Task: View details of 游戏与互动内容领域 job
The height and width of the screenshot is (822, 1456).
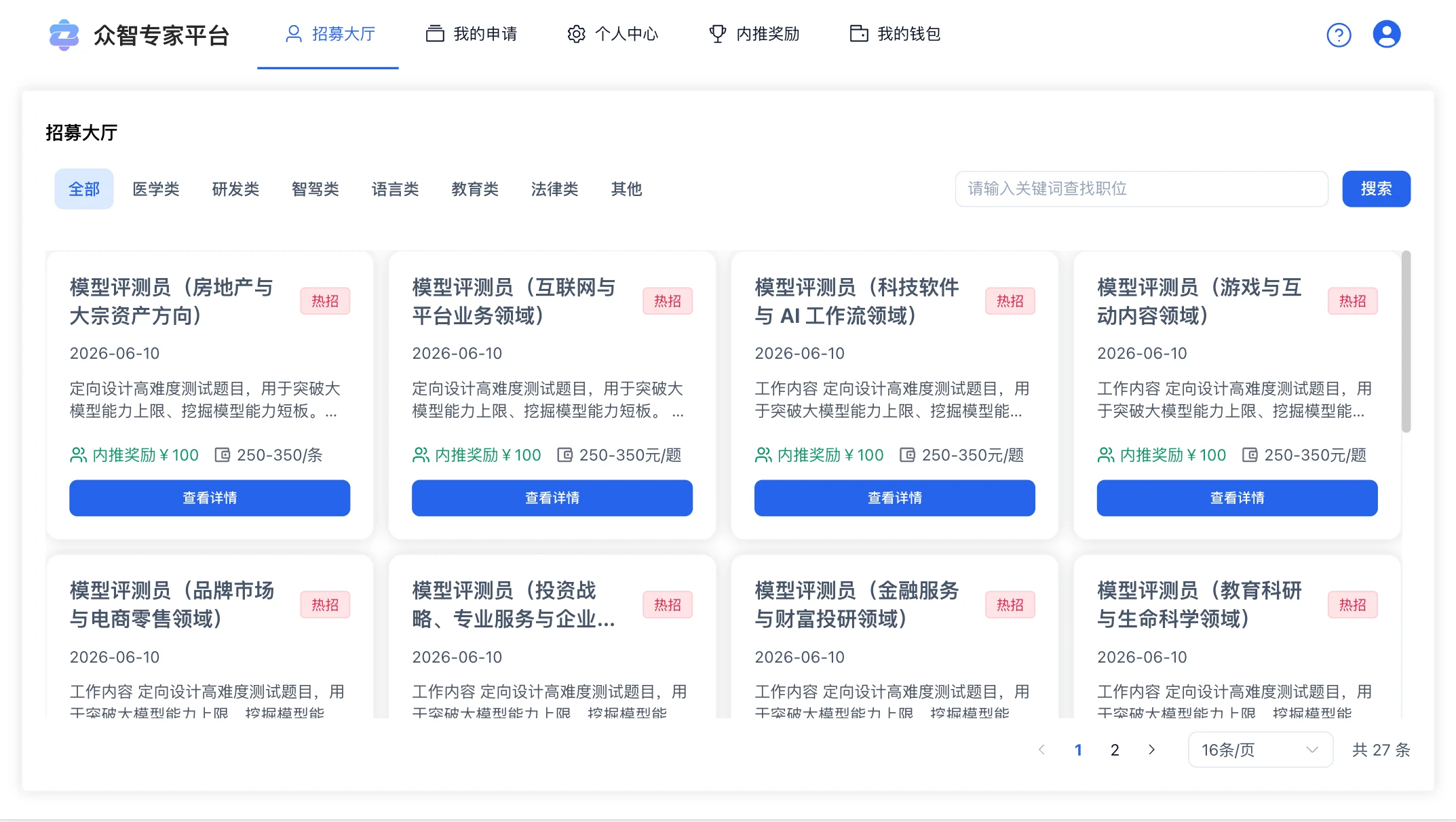Action: [1237, 498]
